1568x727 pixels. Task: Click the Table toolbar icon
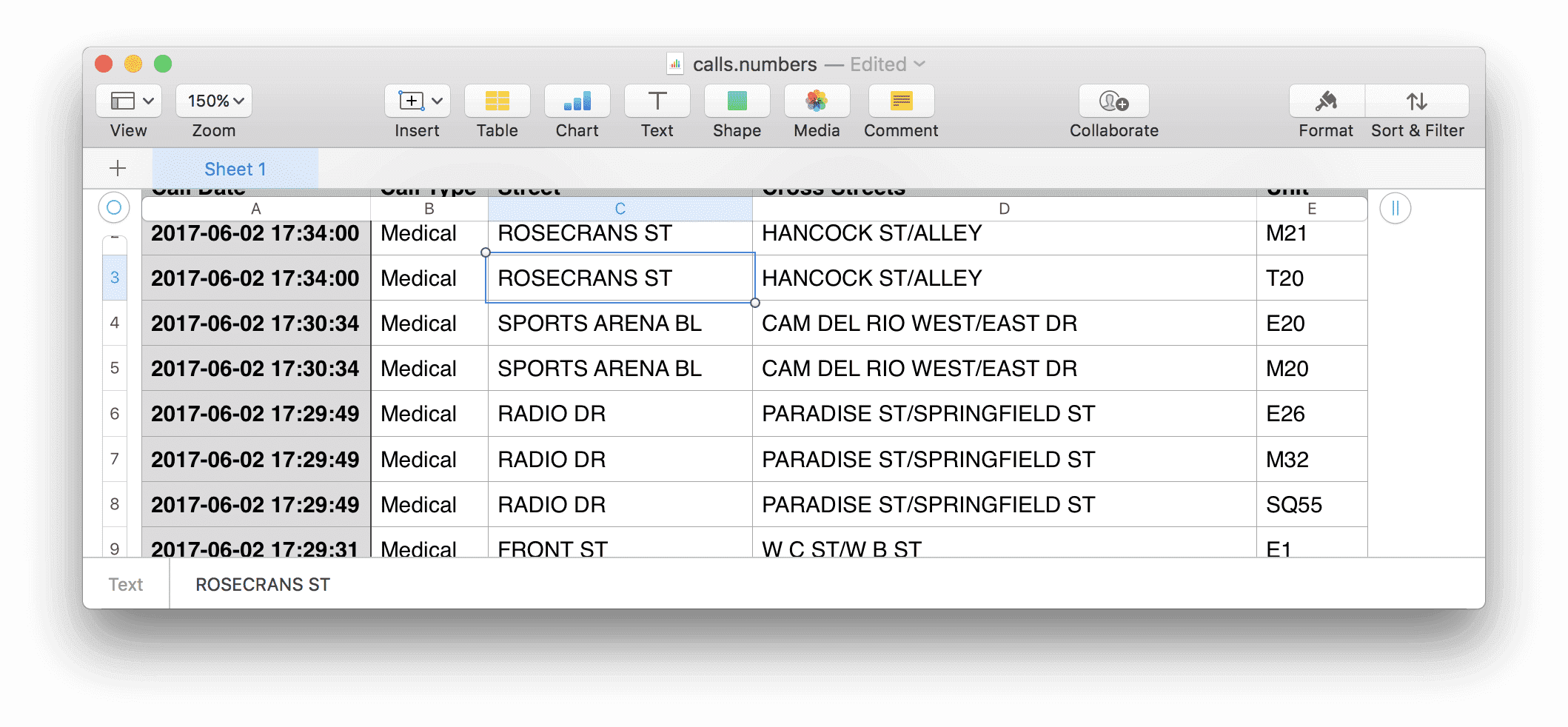click(497, 101)
